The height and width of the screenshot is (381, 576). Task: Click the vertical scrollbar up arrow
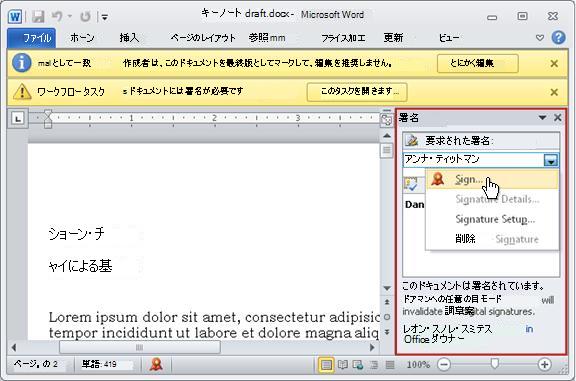tap(387, 136)
